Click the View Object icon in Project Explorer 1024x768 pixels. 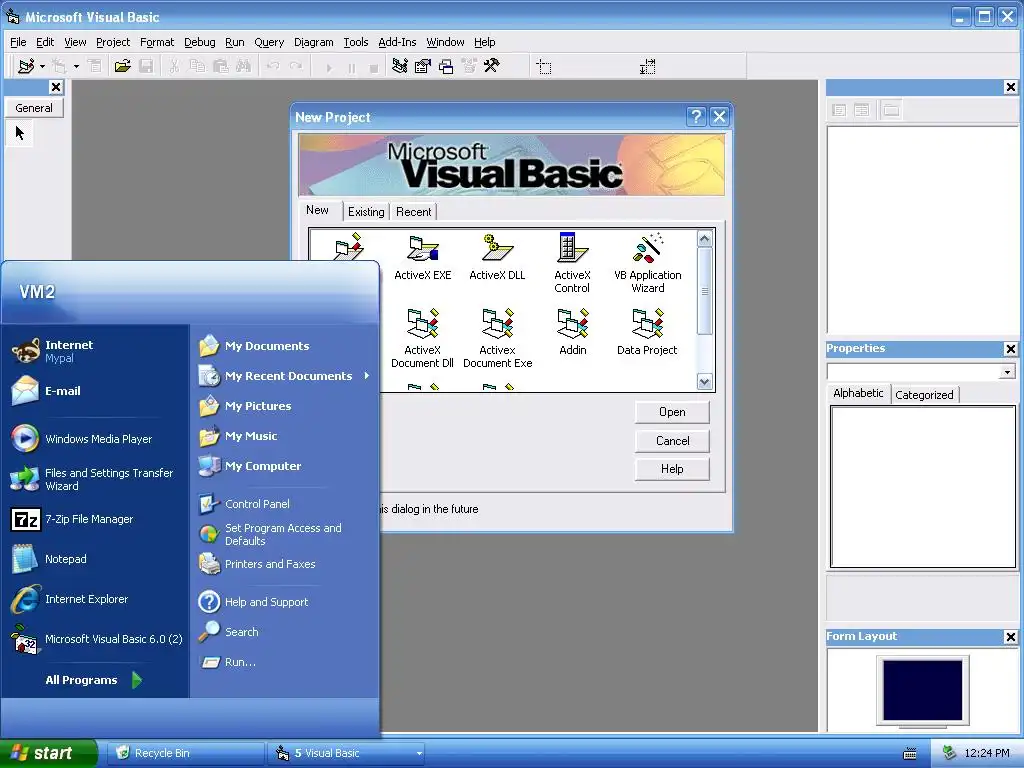click(862, 110)
